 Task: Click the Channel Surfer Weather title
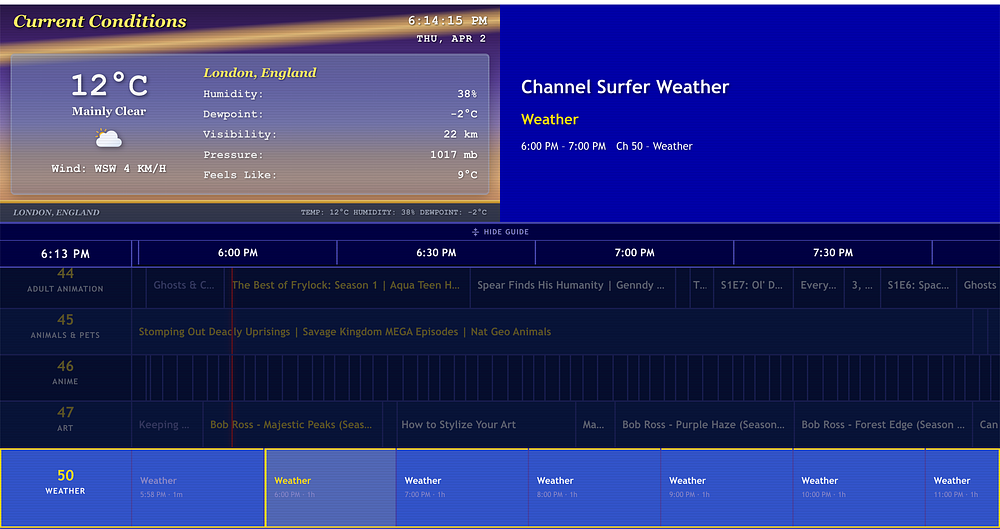pyautogui.click(x=625, y=87)
